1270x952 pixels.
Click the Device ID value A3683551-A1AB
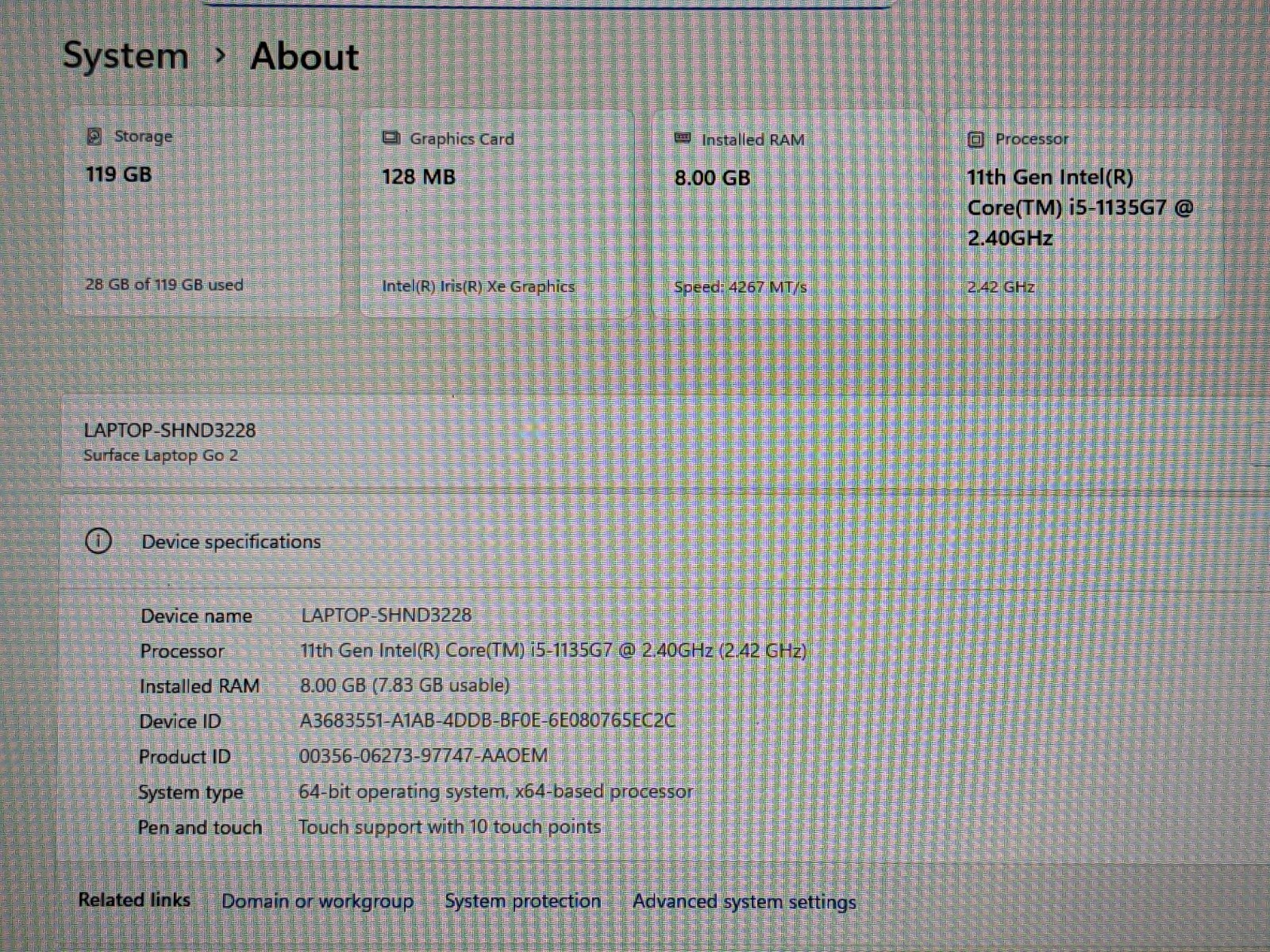click(487, 720)
